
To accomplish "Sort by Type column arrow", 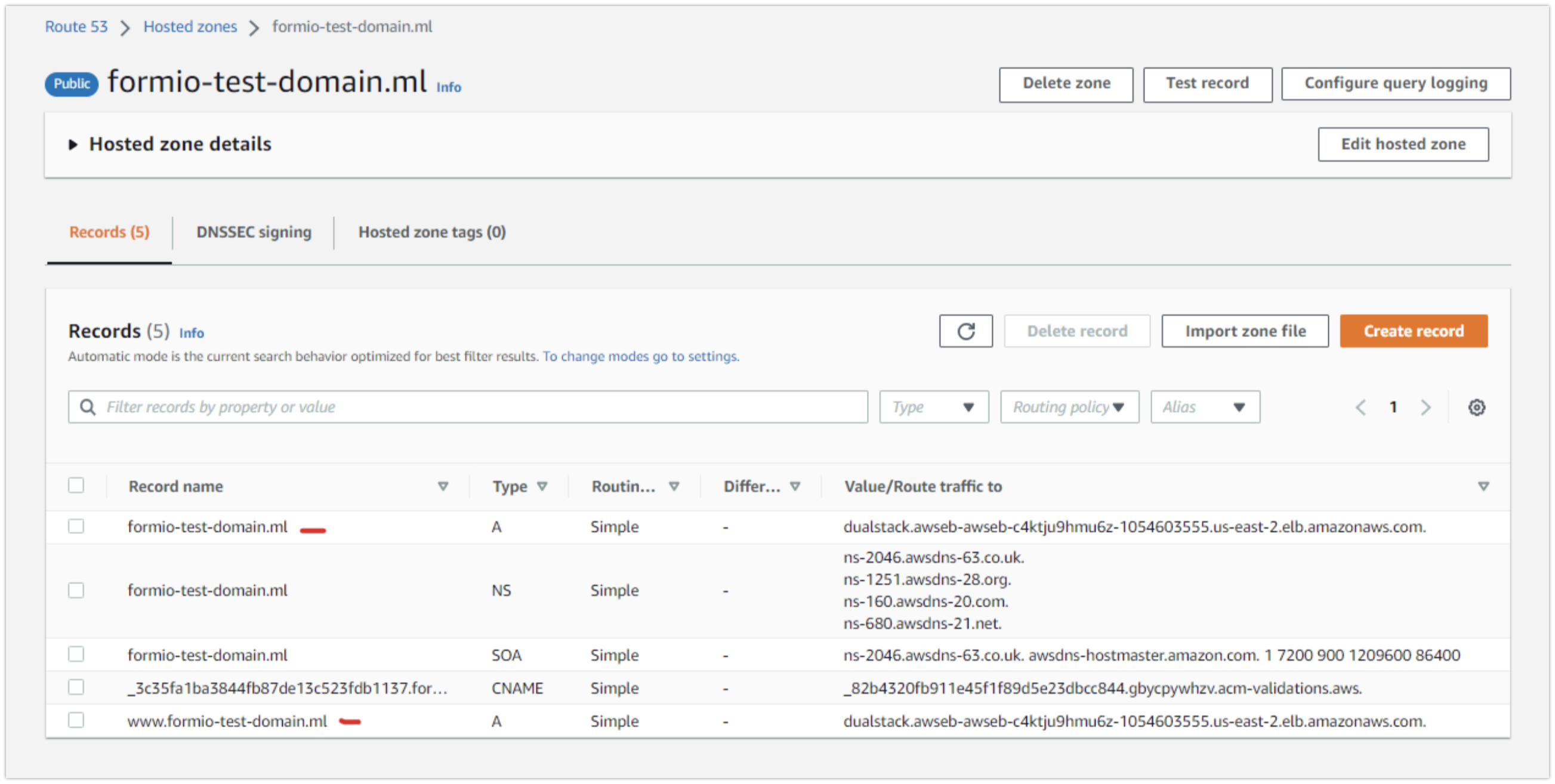I will [x=542, y=486].
